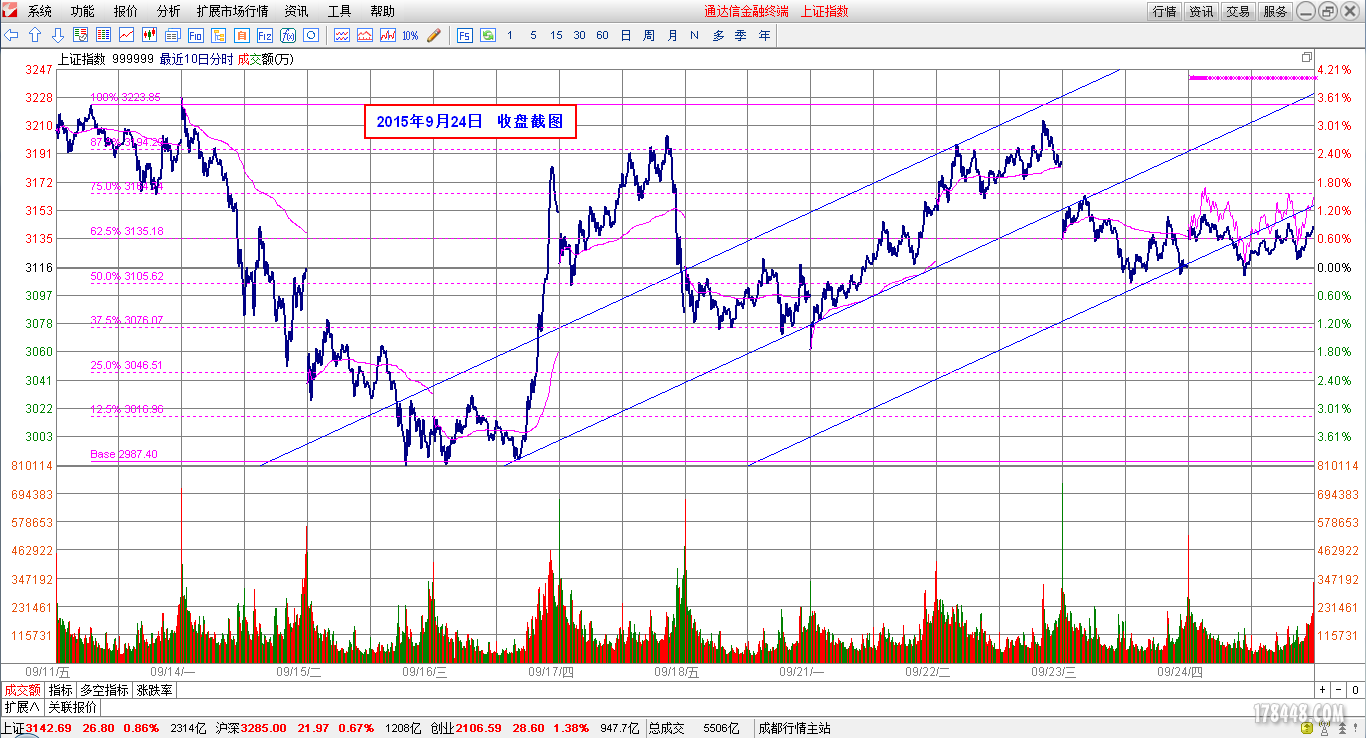The width and height of the screenshot is (1366, 738).
Task: Click the down arrow toolbar icon
Action: [x=57, y=35]
